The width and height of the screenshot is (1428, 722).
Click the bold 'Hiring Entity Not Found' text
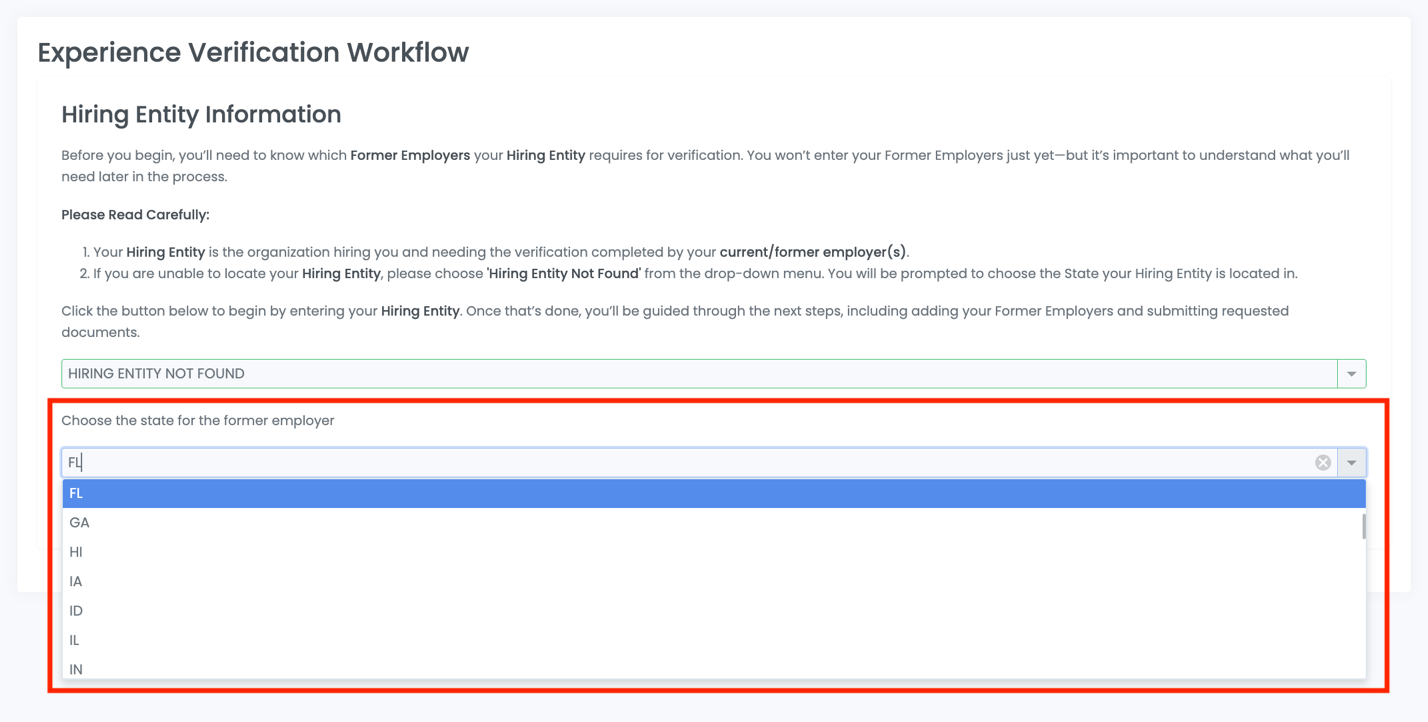point(563,273)
